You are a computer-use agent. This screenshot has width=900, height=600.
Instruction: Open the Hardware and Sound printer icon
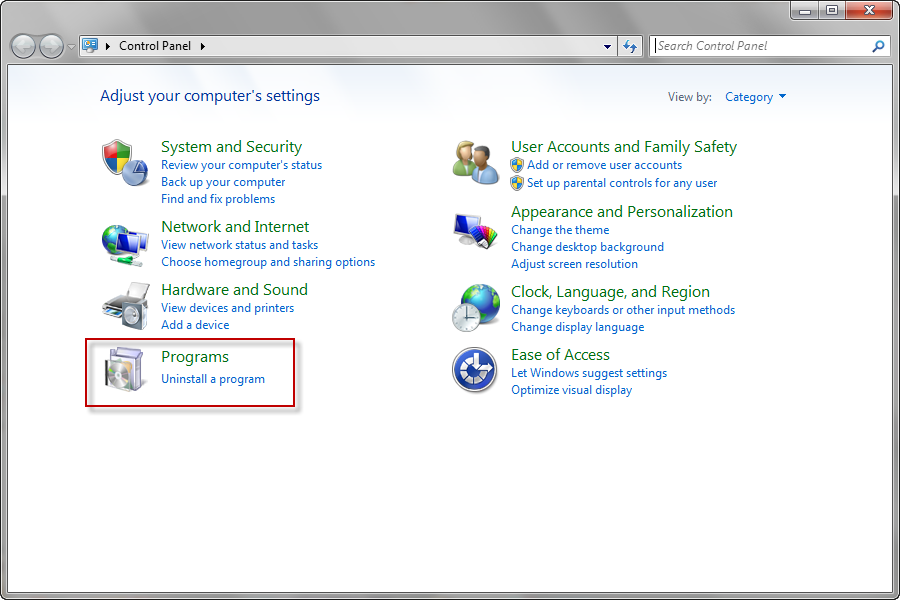(126, 305)
